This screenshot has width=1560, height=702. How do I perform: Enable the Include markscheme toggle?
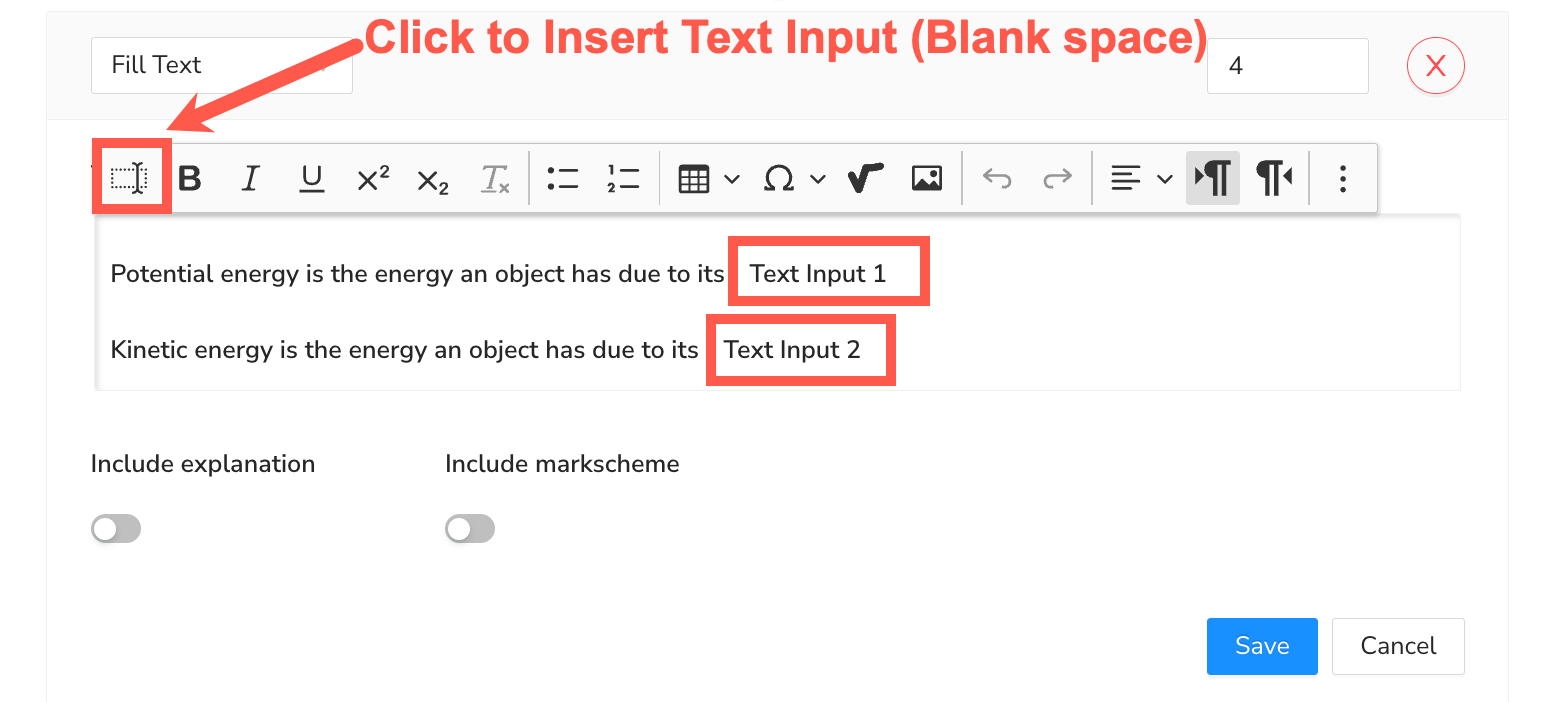pyautogui.click(x=470, y=529)
